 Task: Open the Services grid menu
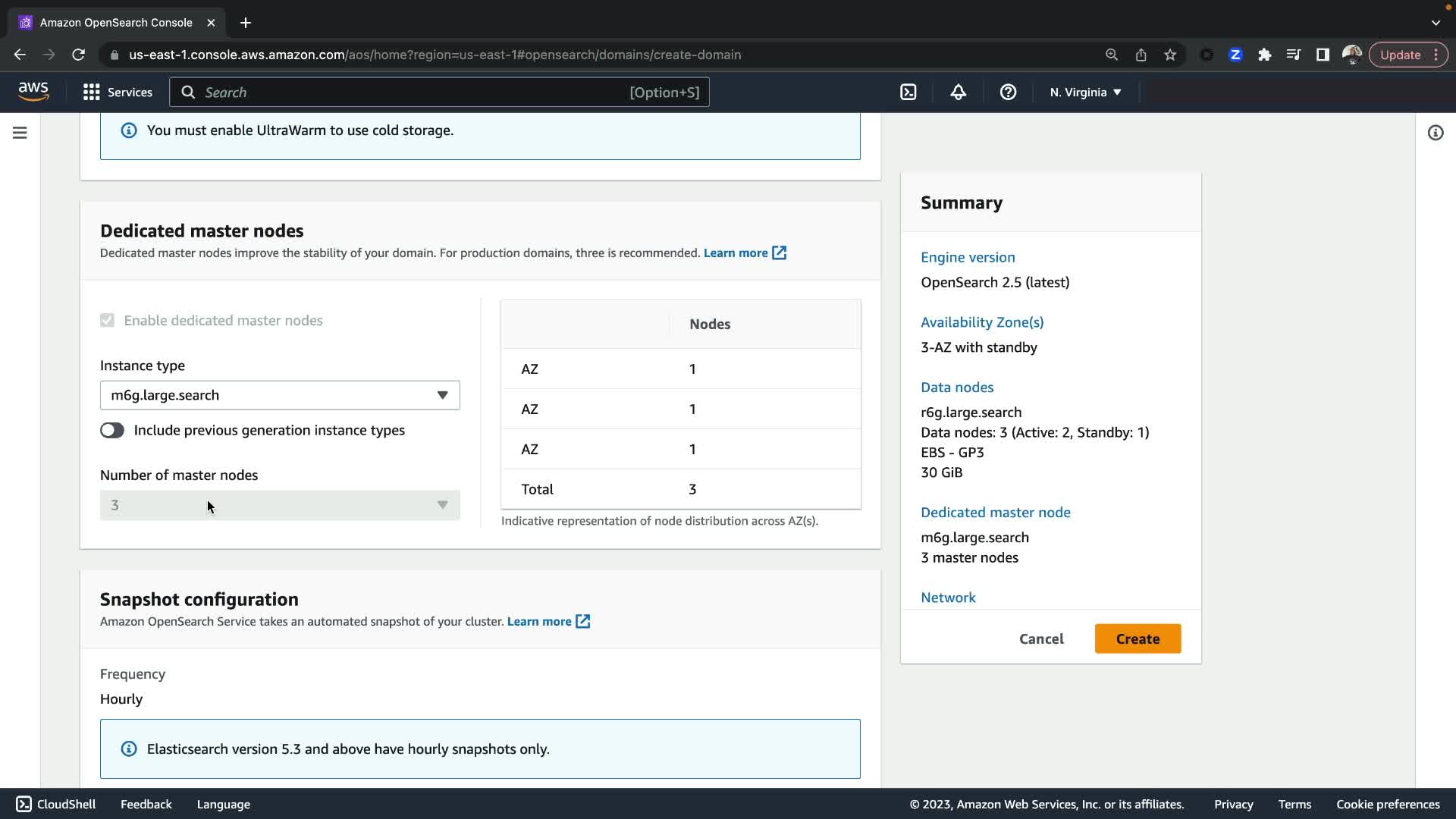click(118, 92)
